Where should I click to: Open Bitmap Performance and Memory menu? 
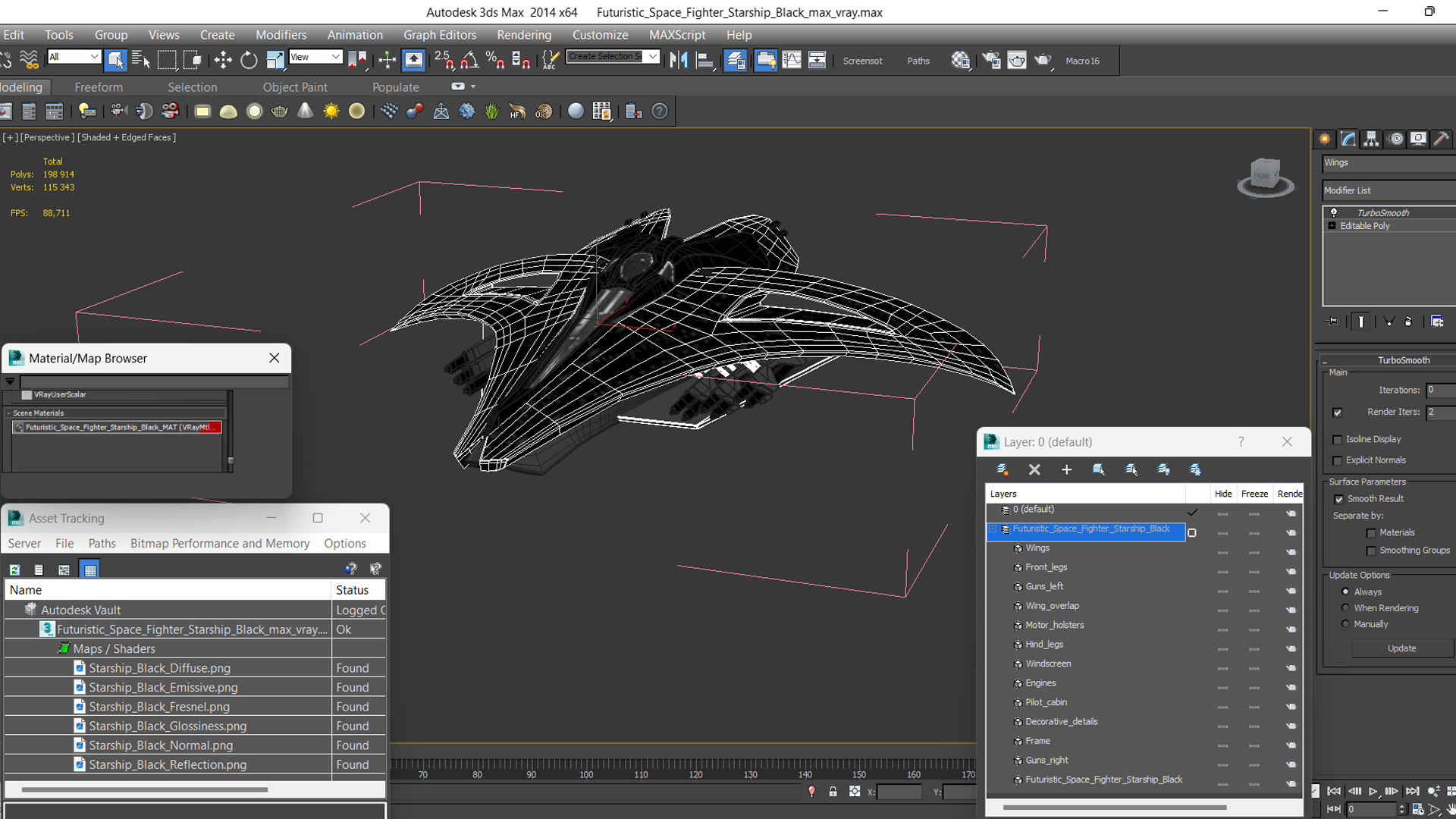(220, 544)
